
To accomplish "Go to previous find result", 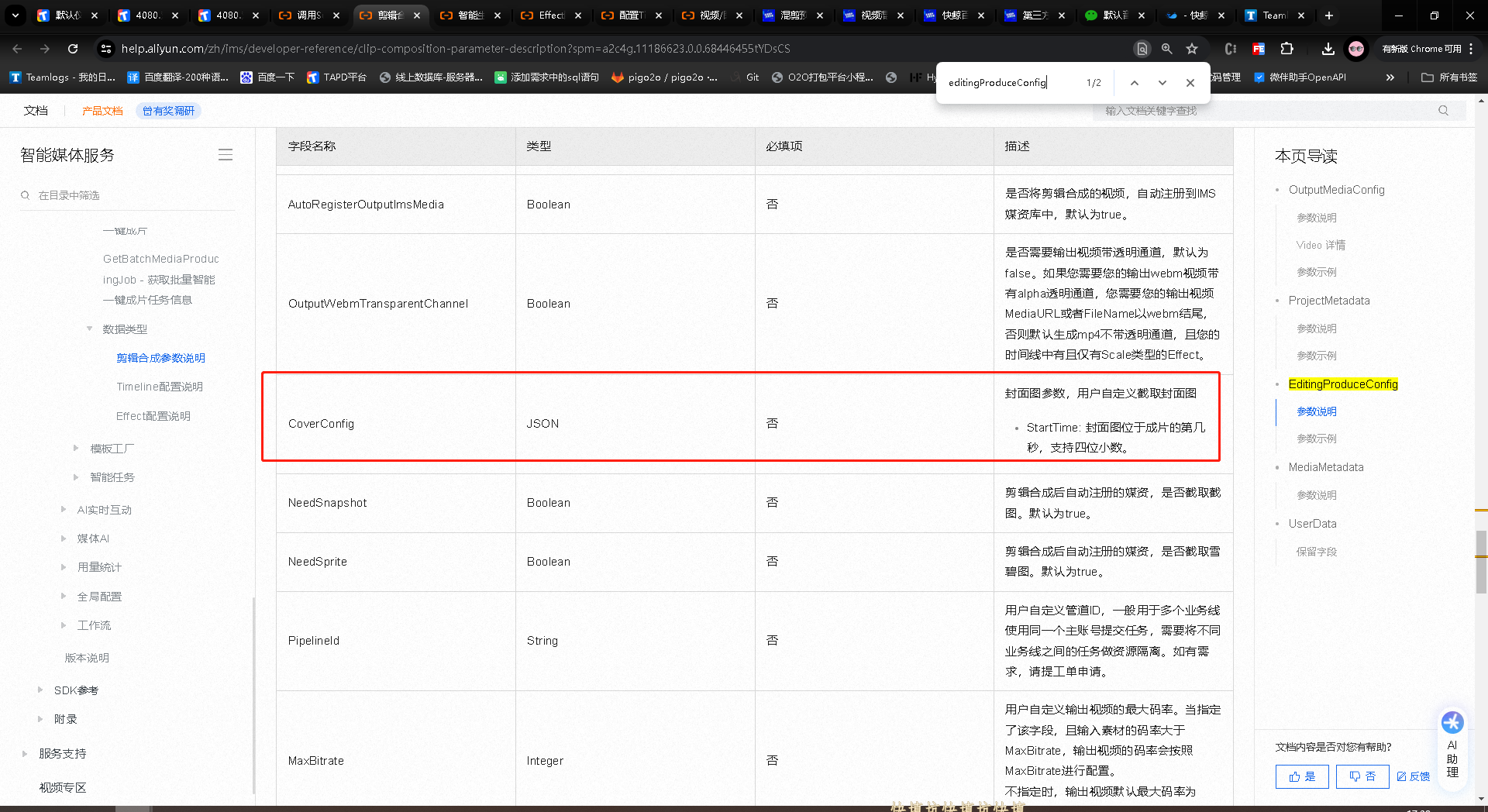I will pos(1134,83).
